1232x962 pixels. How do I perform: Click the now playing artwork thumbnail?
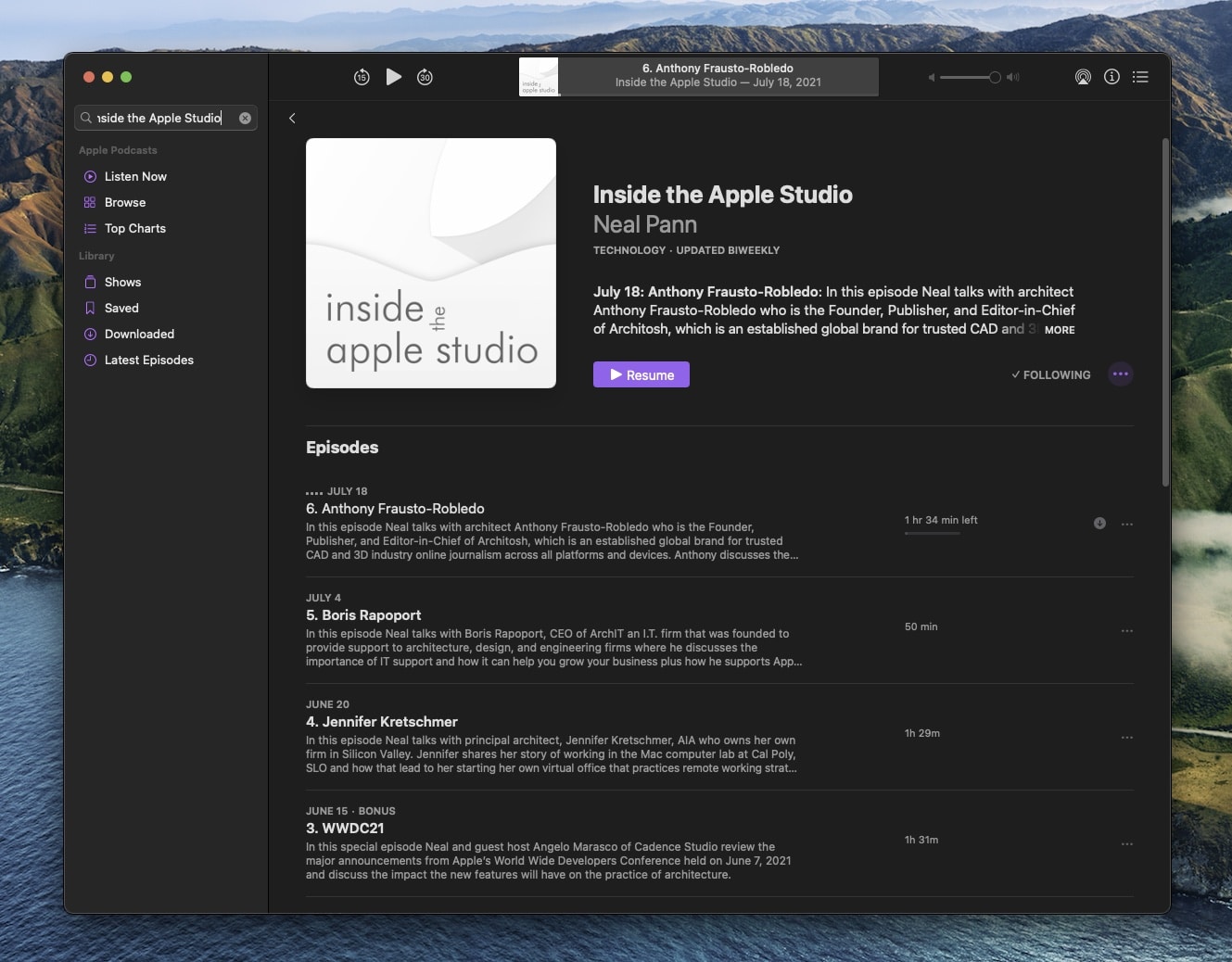(x=539, y=77)
